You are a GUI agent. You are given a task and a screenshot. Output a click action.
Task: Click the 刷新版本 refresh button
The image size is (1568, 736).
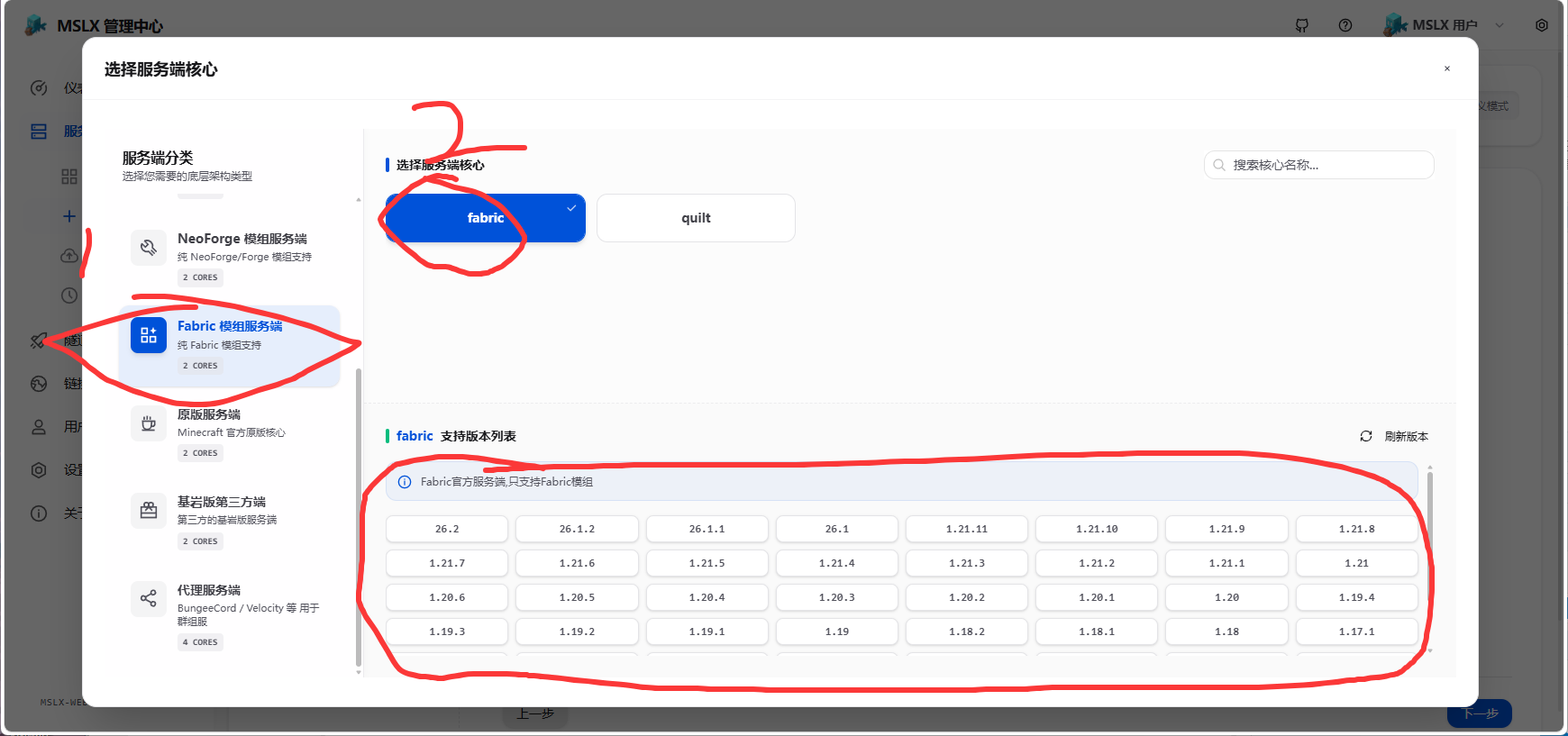1394,436
